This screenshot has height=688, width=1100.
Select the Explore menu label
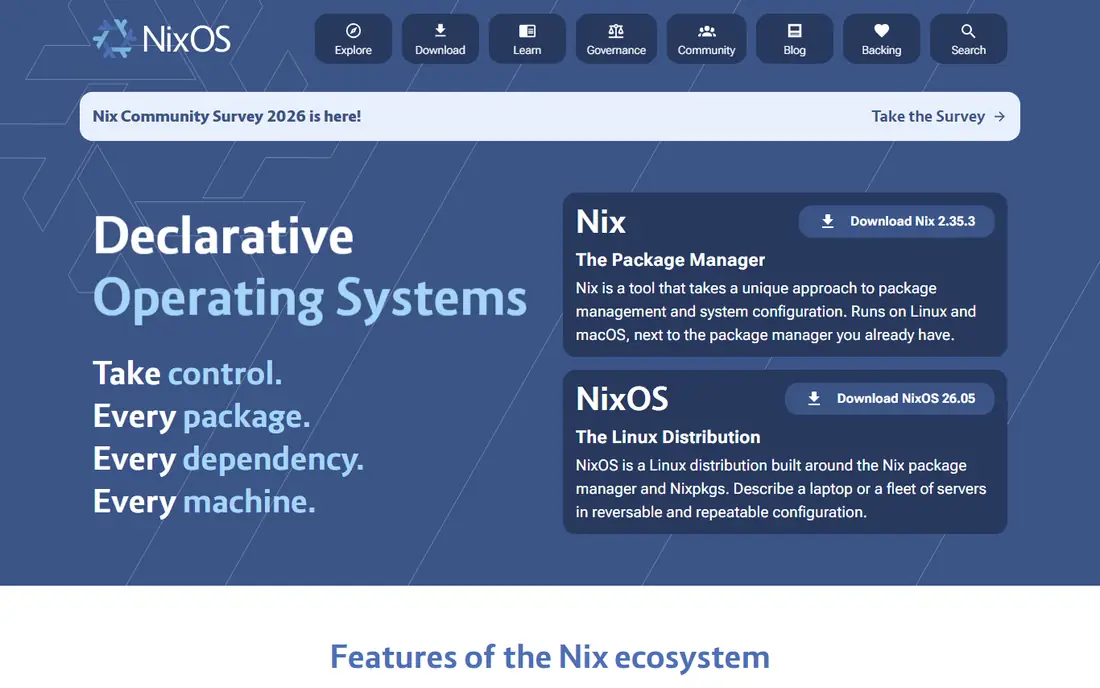coord(353,50)
